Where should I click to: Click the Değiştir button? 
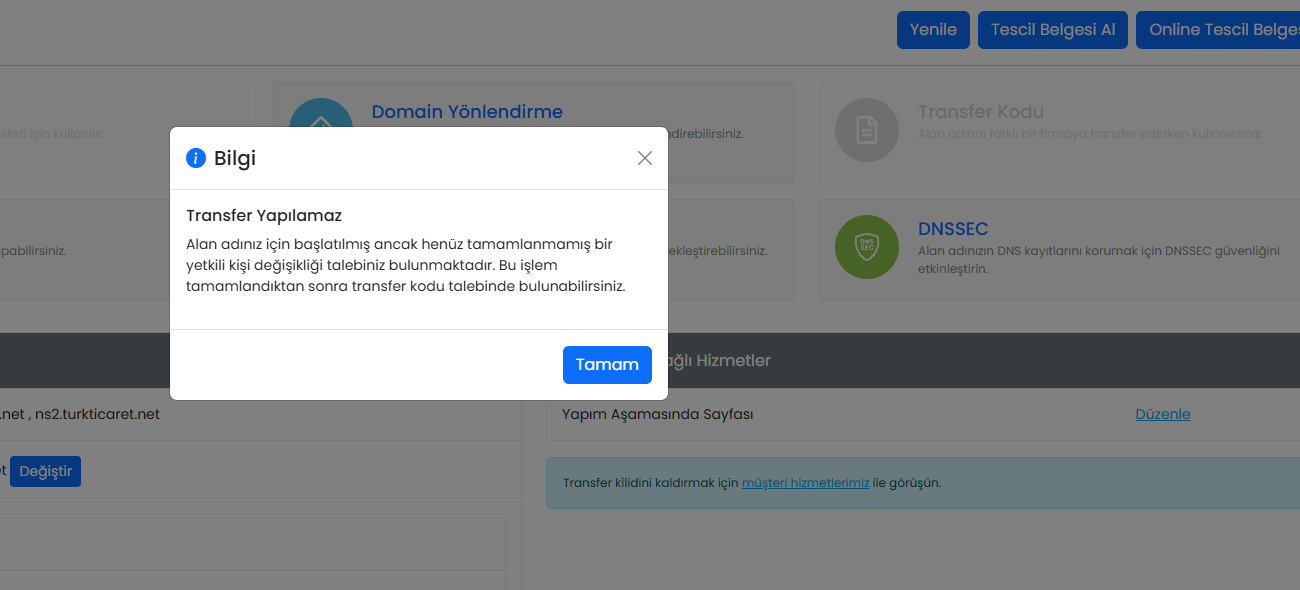pyautogui.click(x=46, y=471)
